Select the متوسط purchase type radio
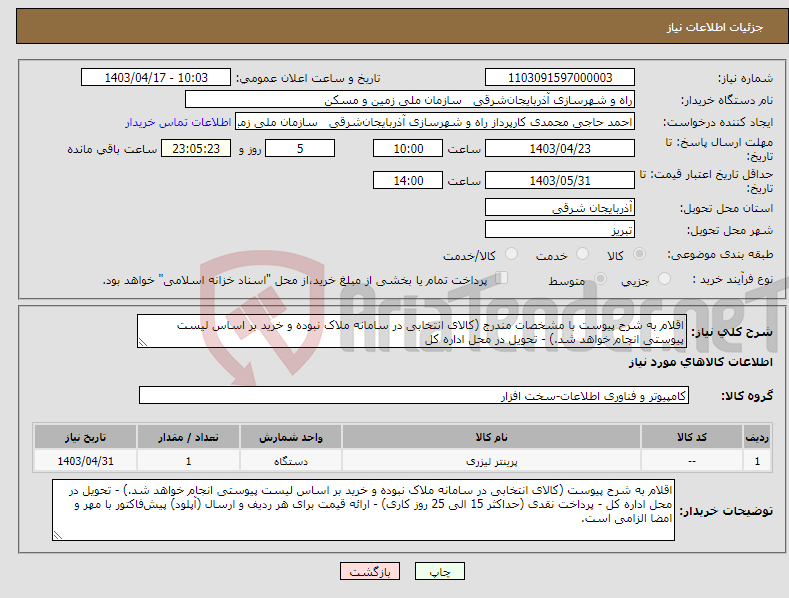This screenshot has width=789, height=598. pos(600,279)
